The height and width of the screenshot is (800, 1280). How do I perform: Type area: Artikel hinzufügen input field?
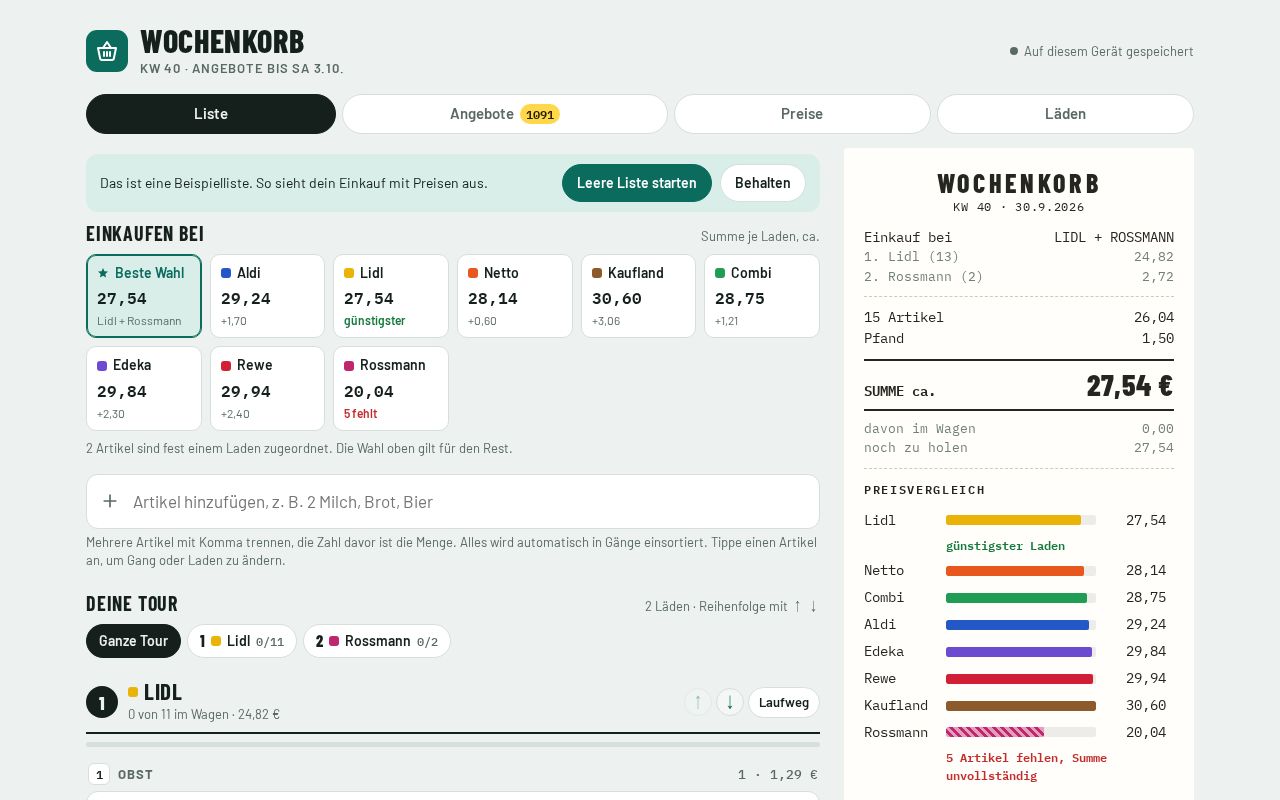point(453,501)
